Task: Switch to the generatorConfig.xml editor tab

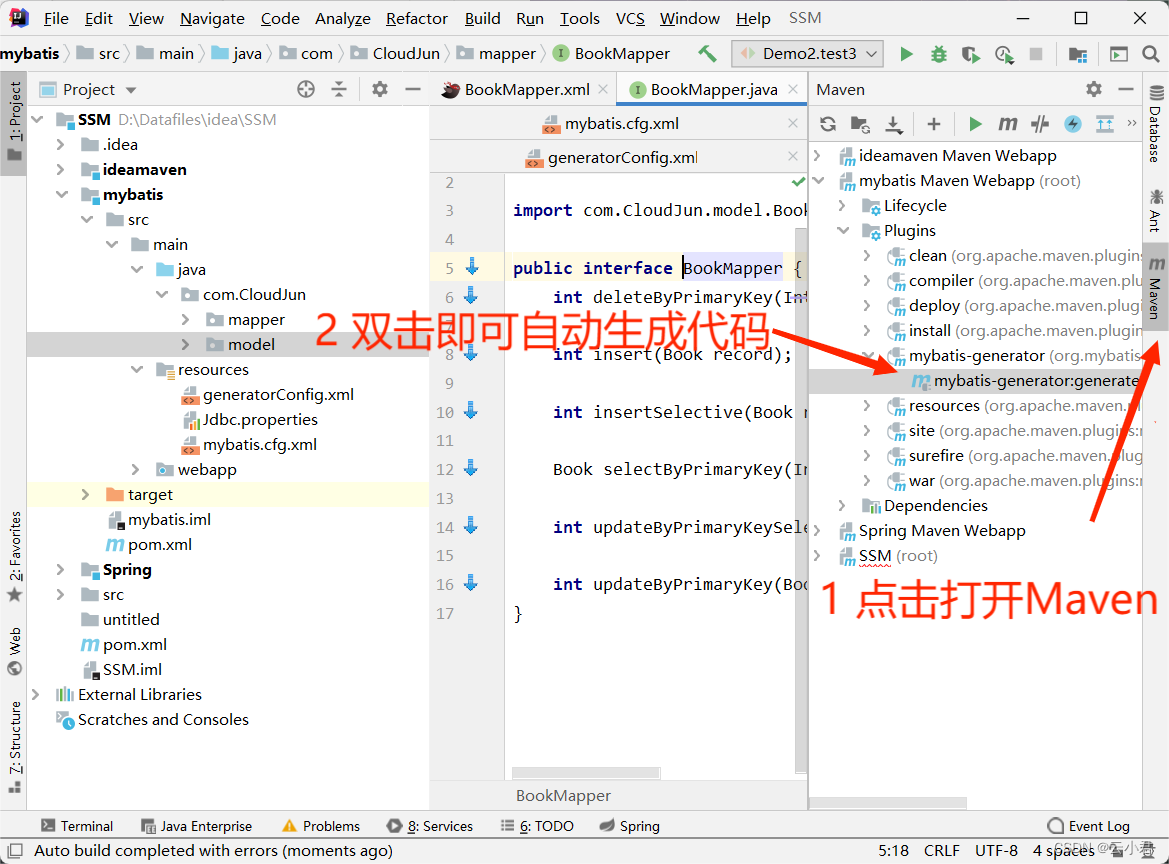Action: click(621, 158)
